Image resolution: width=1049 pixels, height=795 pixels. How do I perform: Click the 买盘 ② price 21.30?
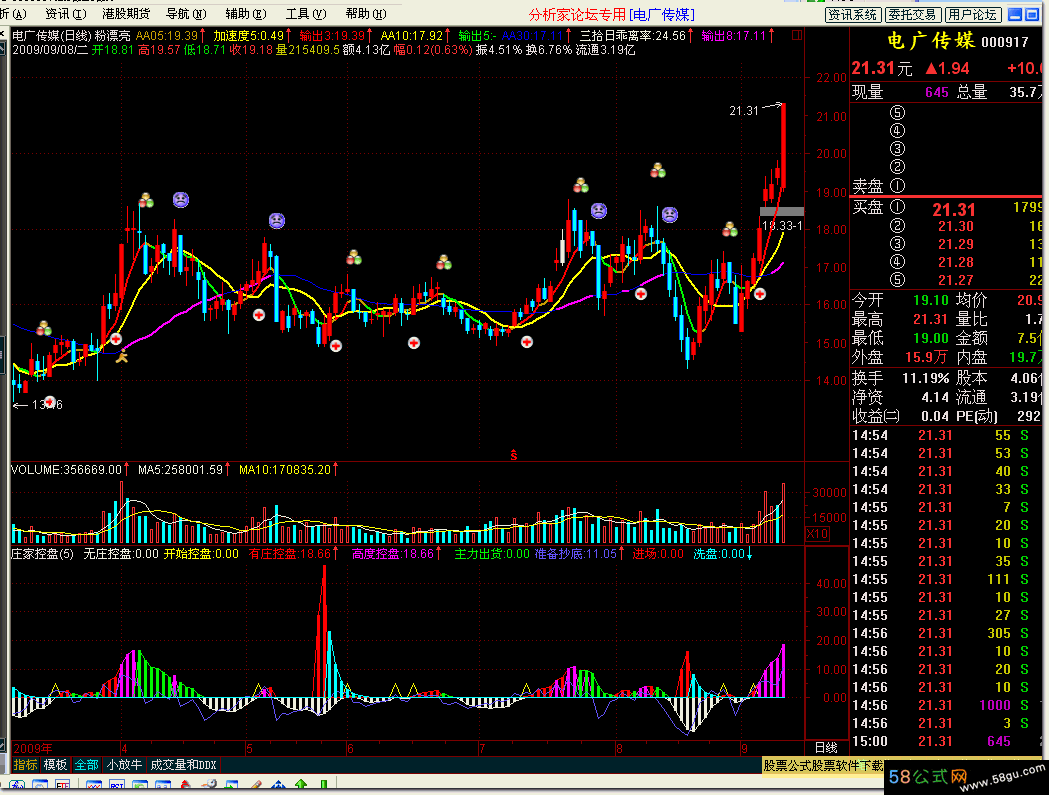click(955, 227)
